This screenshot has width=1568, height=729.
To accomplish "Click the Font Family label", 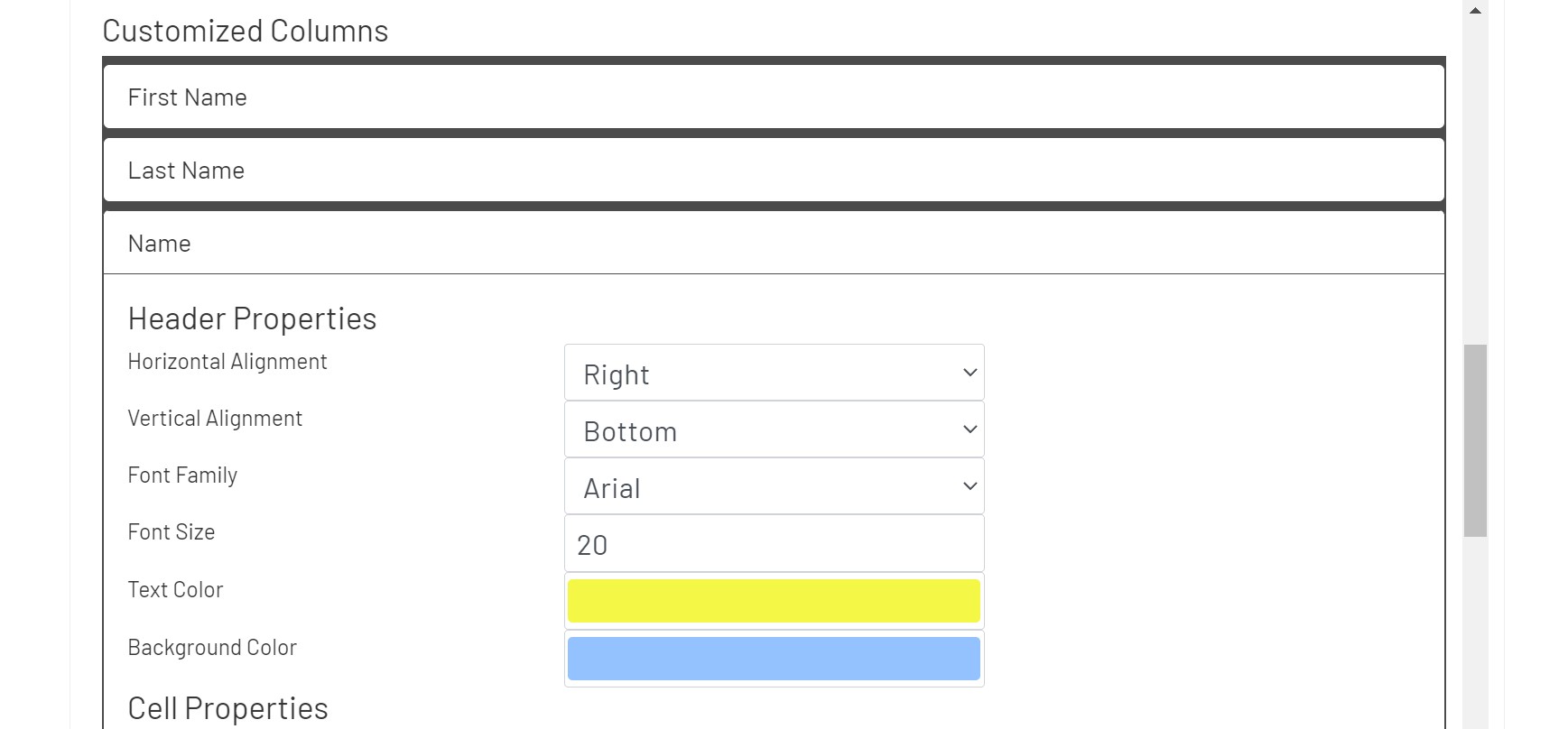I will [x=182, y=475].
